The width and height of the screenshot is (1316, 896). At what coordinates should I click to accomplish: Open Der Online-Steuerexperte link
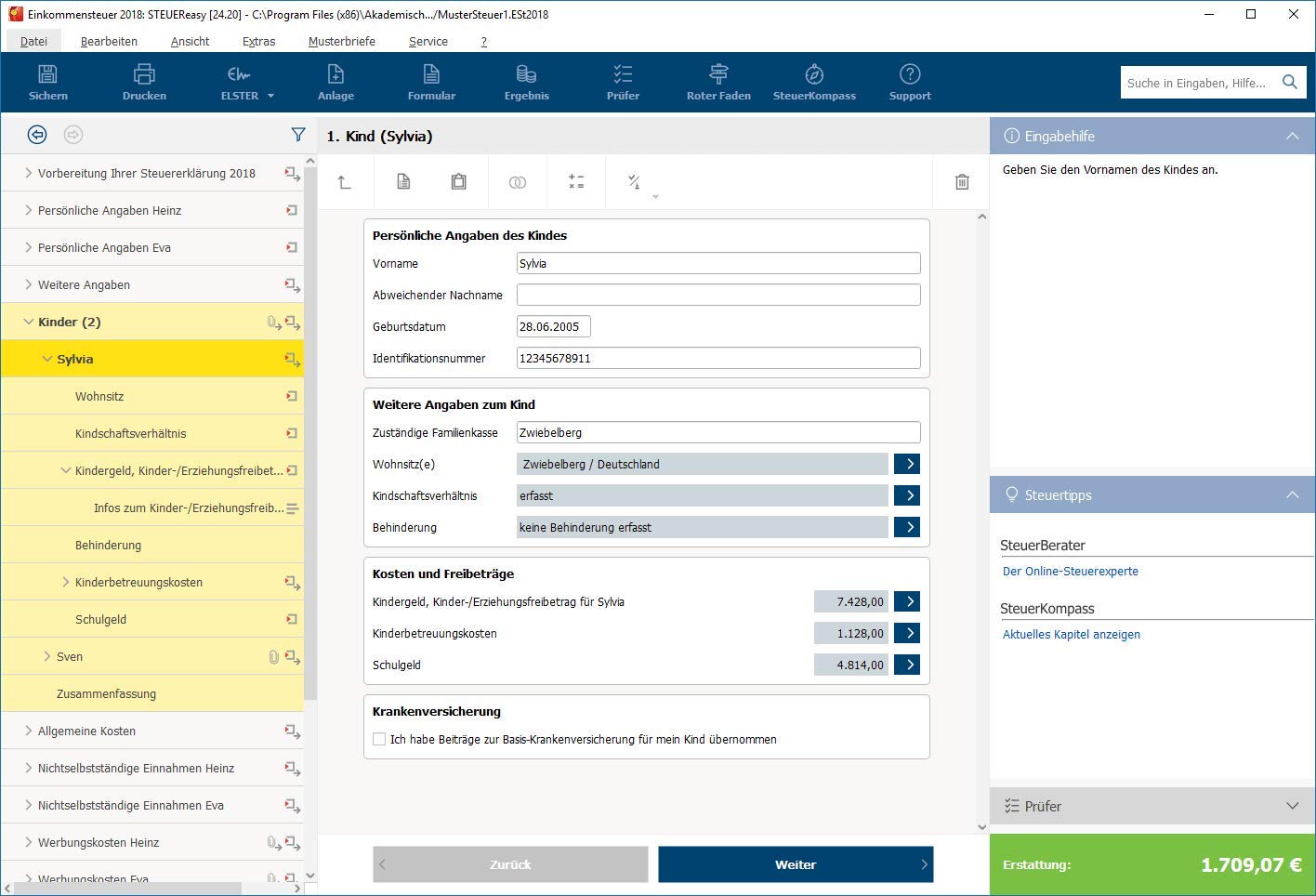(1071, 572)
